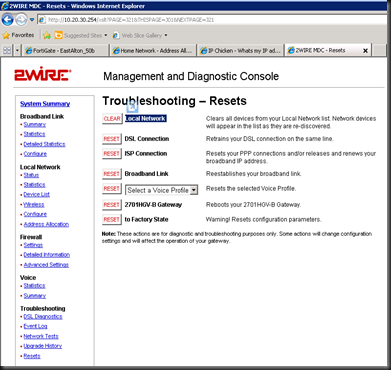Open Local Network Statistics link
This screenshot has width=391, height=370.
pos(34,185)
